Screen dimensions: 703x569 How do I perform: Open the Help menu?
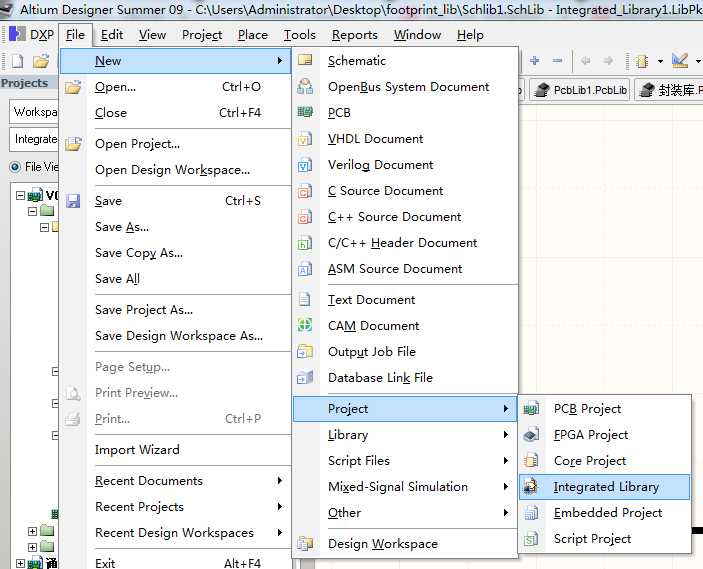470,35
